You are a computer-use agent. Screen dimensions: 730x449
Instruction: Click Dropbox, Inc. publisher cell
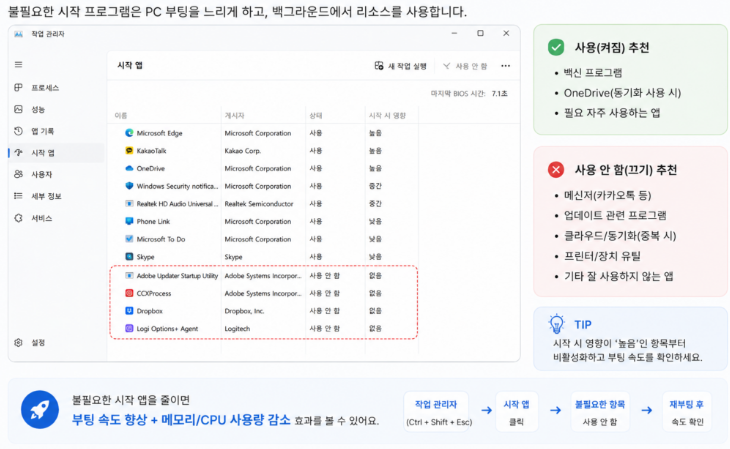(x=244, y=311)
